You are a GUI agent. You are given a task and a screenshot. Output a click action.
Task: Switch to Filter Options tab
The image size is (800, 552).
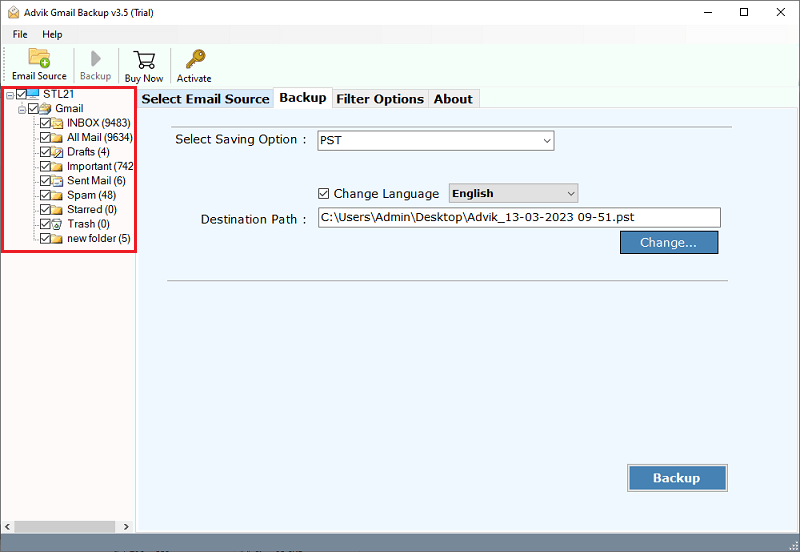[x=380, y=99]
